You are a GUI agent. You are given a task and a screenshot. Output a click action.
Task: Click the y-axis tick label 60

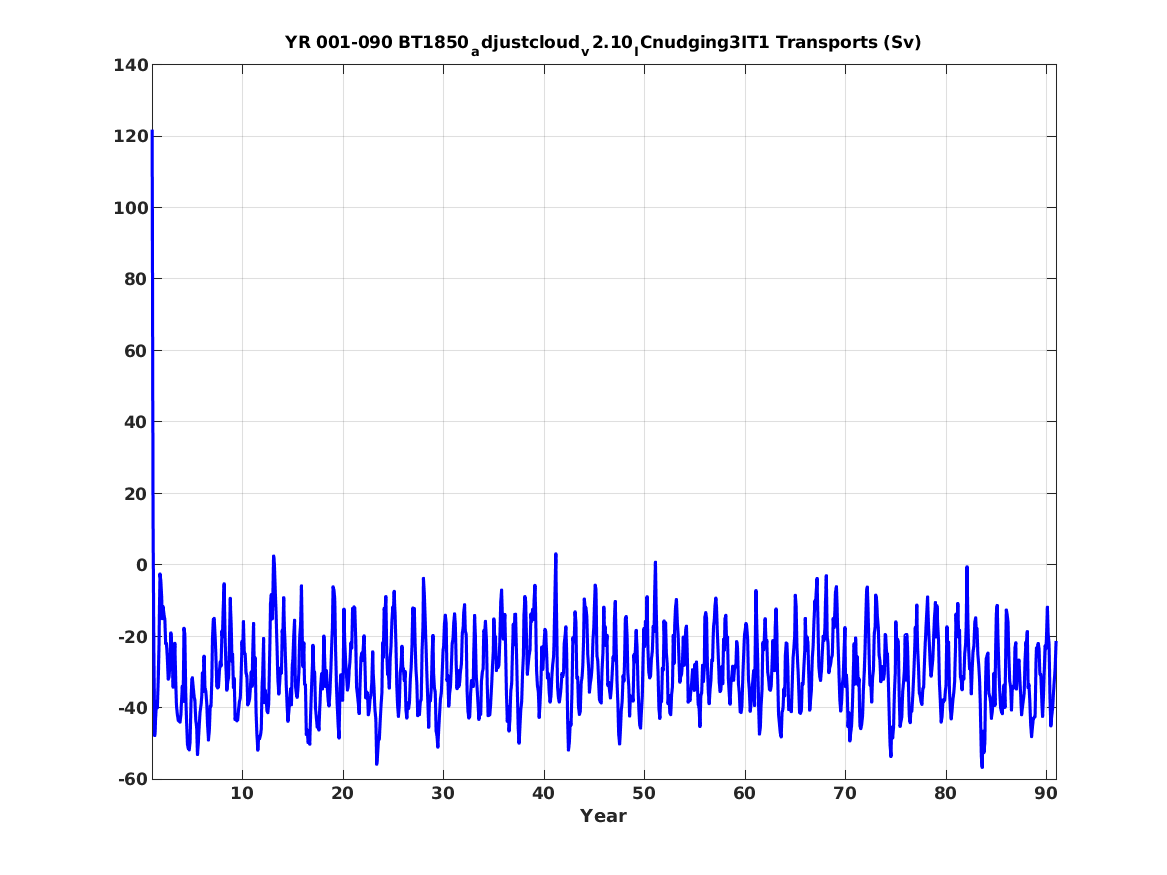point(135,350)
